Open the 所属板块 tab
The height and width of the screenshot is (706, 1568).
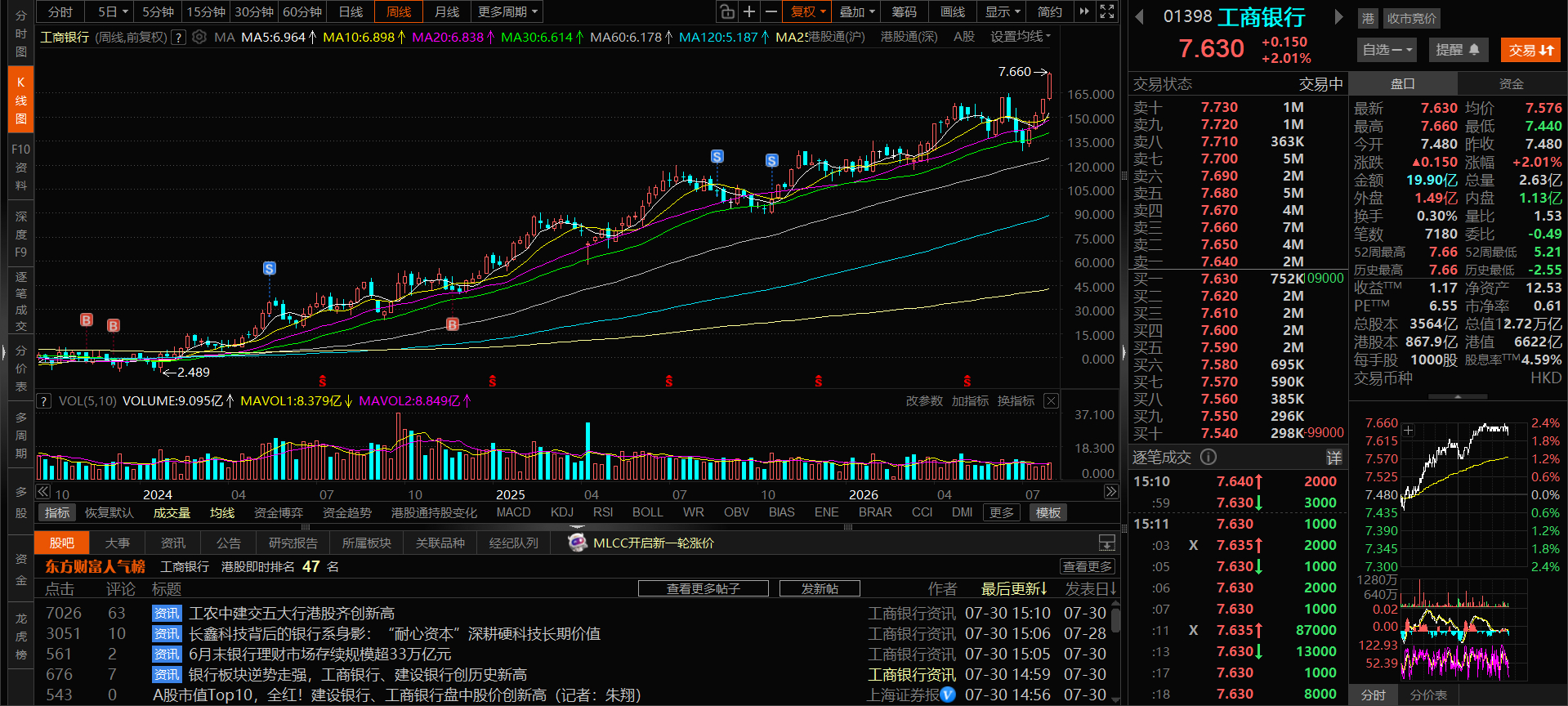pyautogui.click(x=366, y=543)
